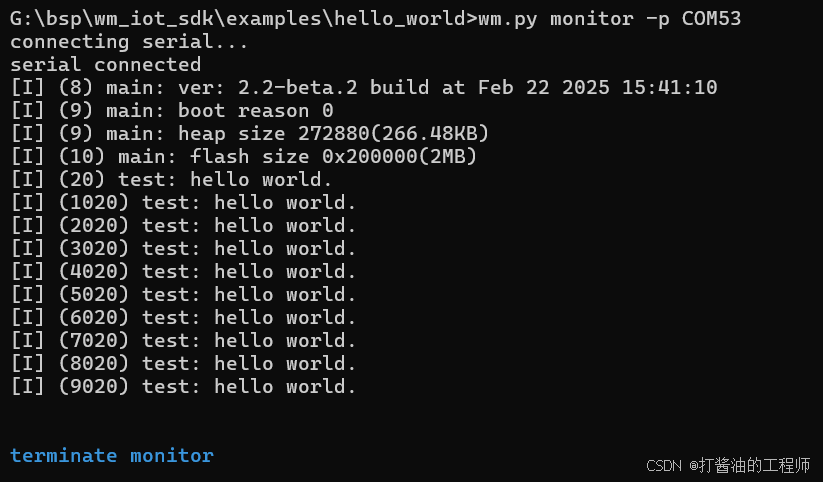Click the blue 'terminate monitor' text
Screen dimensions: 823x482
[x=112, y=455]
